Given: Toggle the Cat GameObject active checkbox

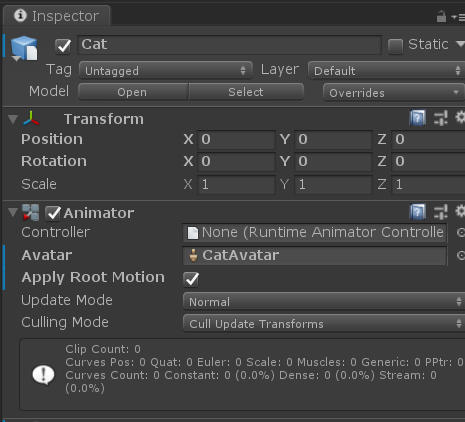Looking at the screenshot, I should pyautogui.click(x=63, y=46).
